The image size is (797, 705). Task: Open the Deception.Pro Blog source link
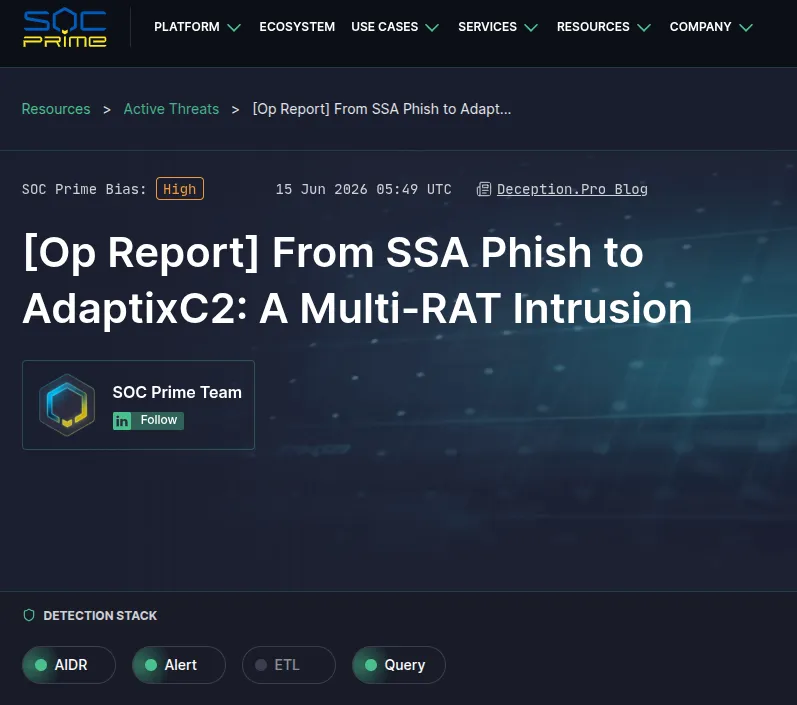pos(572,189)
